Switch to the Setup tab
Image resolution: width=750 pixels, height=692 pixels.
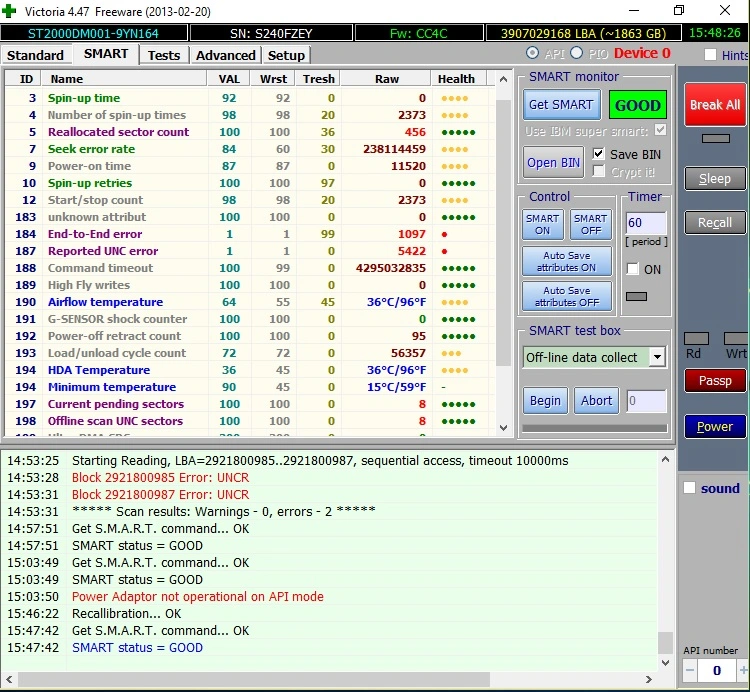coord(286,55)
